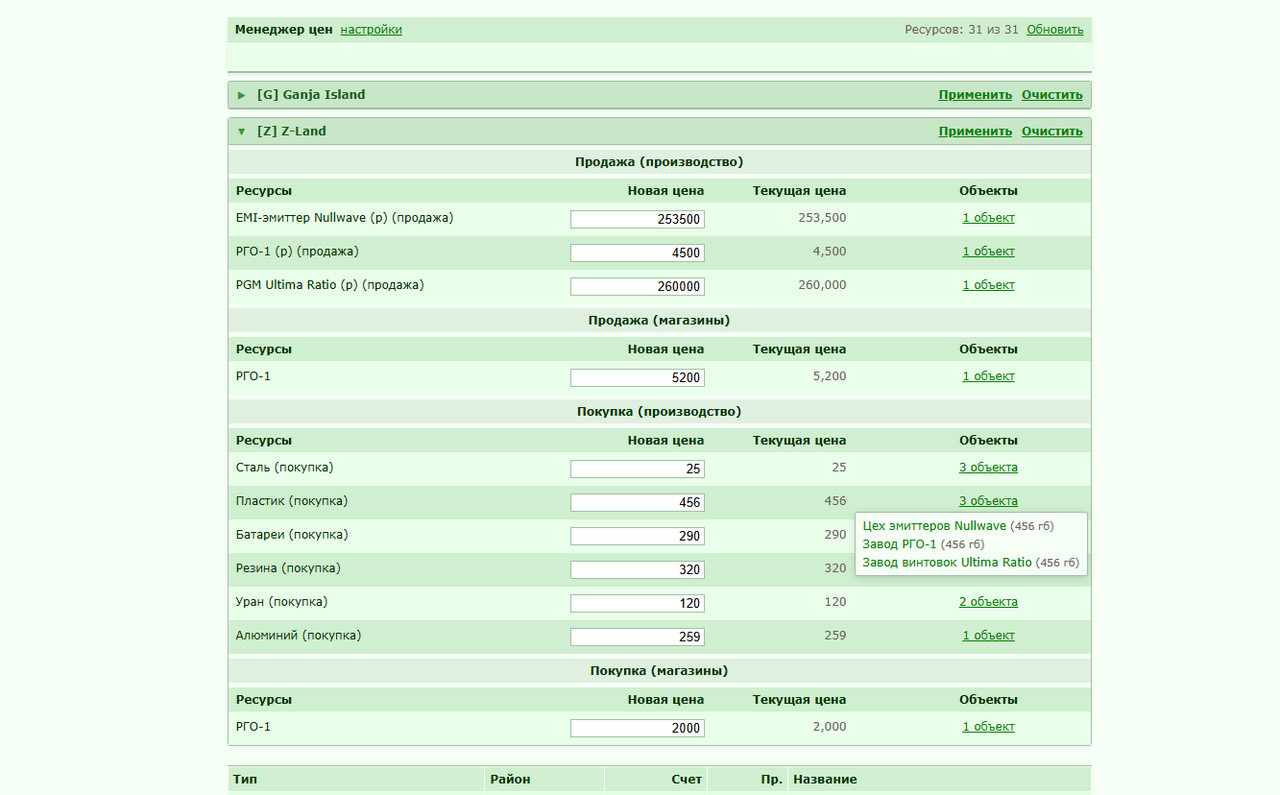The image size is (1280, 795).
Task: Select Завод РГО-1 in the popup
Action: 899,544
